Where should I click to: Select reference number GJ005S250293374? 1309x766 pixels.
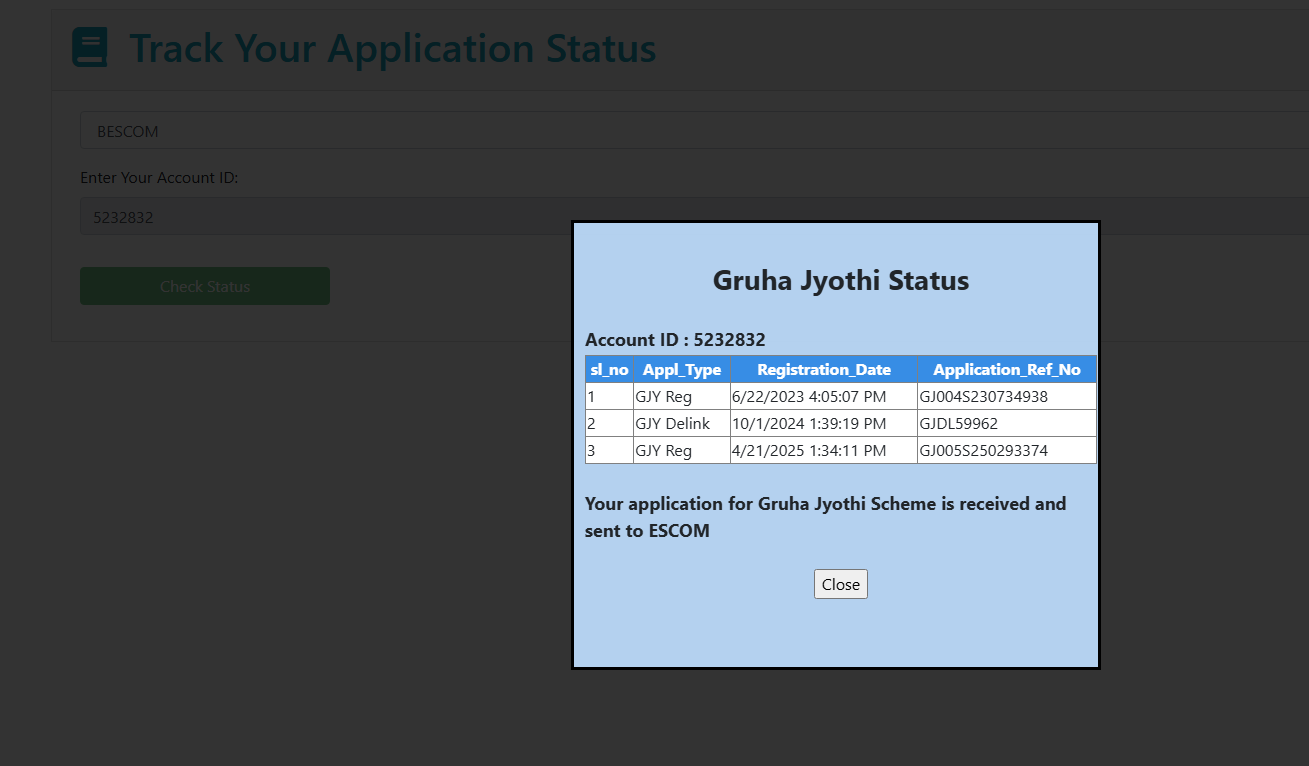tap(983, 451)
